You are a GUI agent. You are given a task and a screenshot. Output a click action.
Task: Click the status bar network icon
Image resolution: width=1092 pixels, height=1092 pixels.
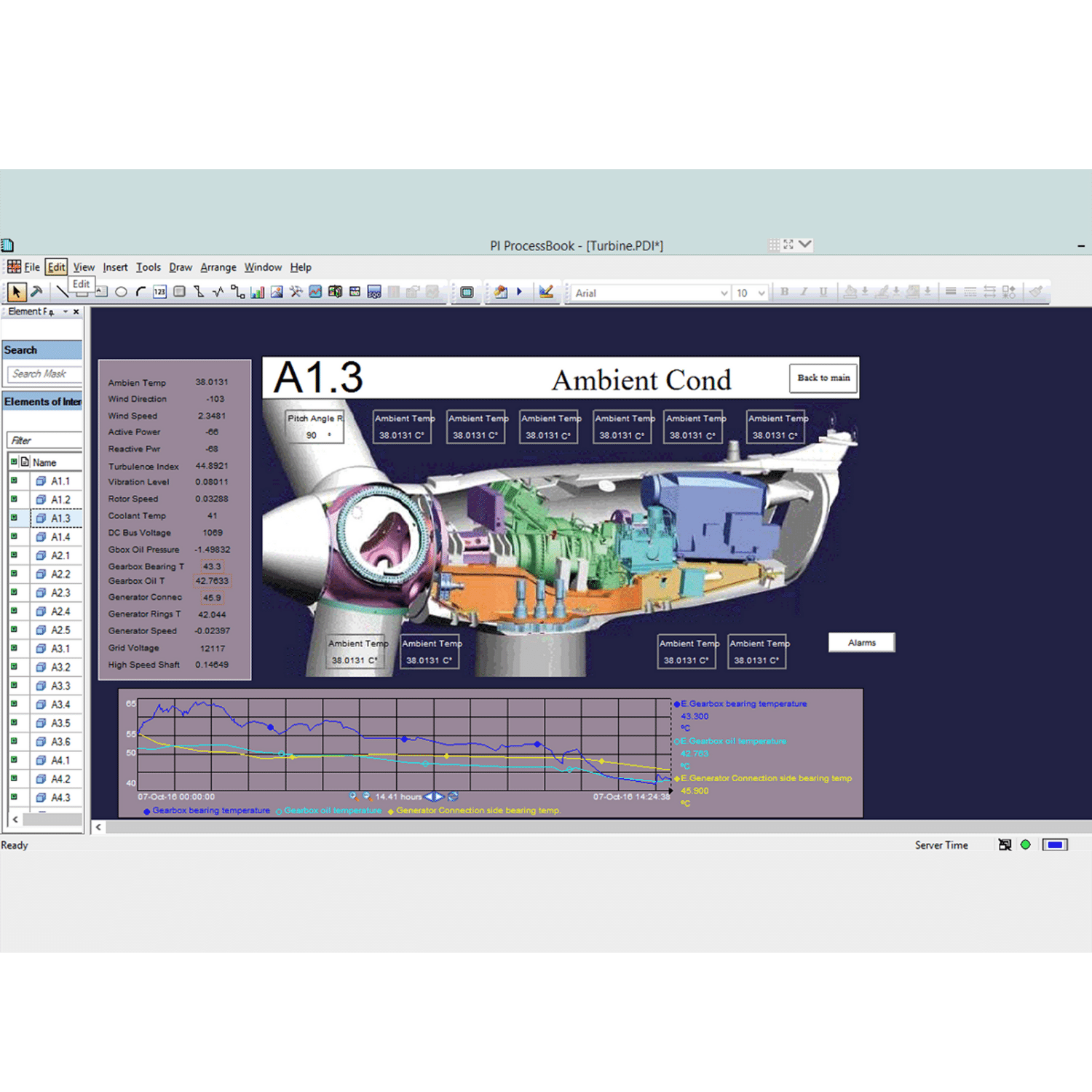(x=1005, y=844)
